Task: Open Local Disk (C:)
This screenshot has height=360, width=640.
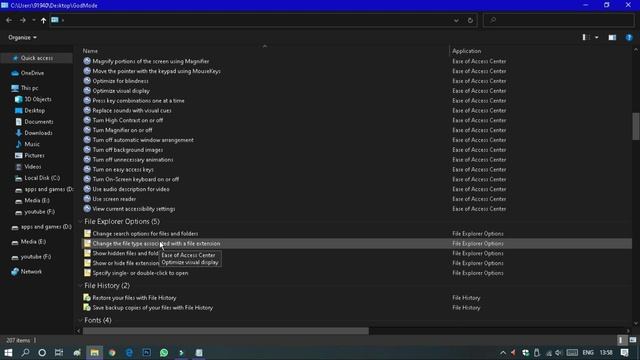Action: pos(42,178)
